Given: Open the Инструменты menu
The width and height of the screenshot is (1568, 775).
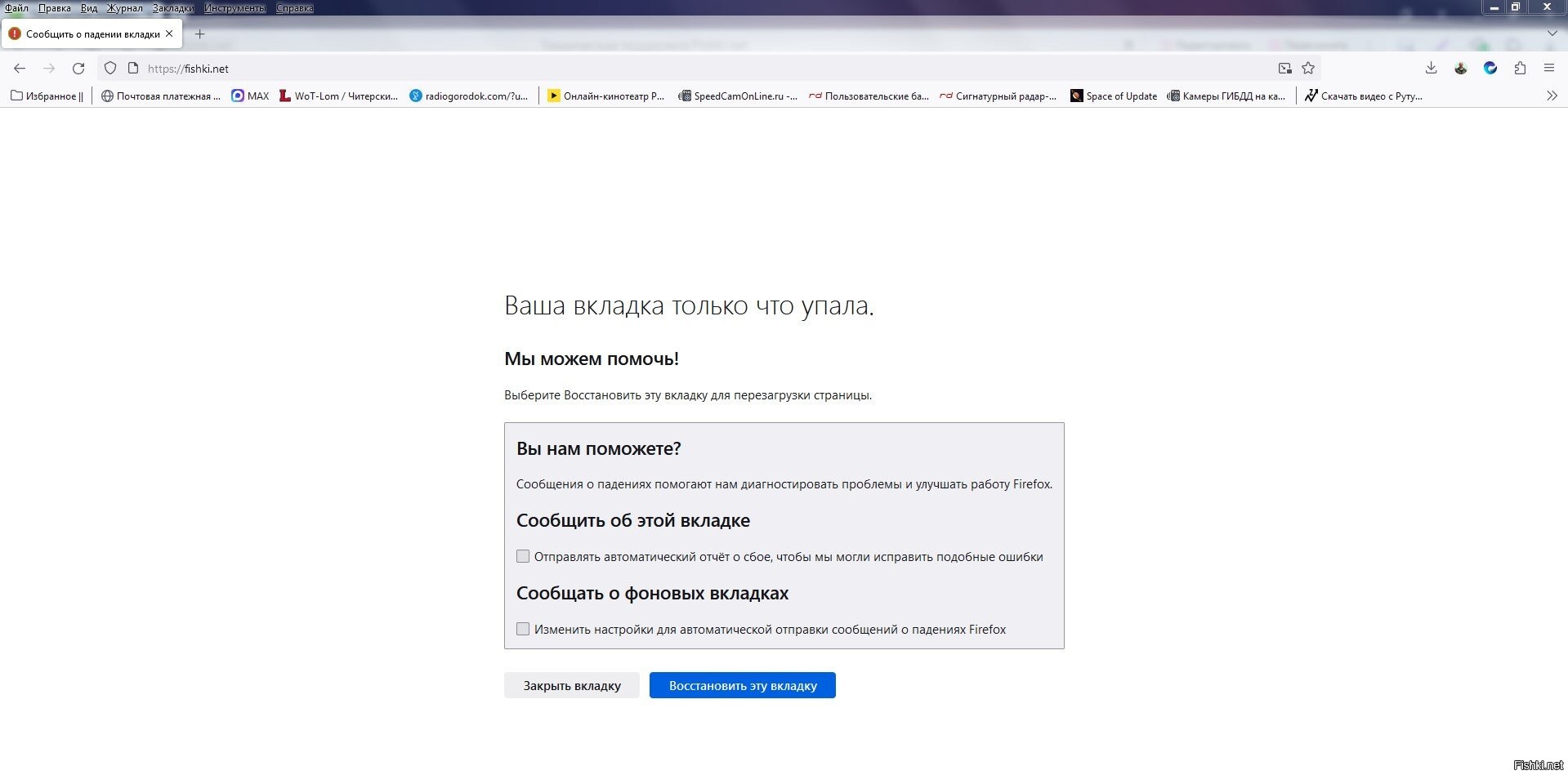Looking at the screenshot, I should click(235, 8).
